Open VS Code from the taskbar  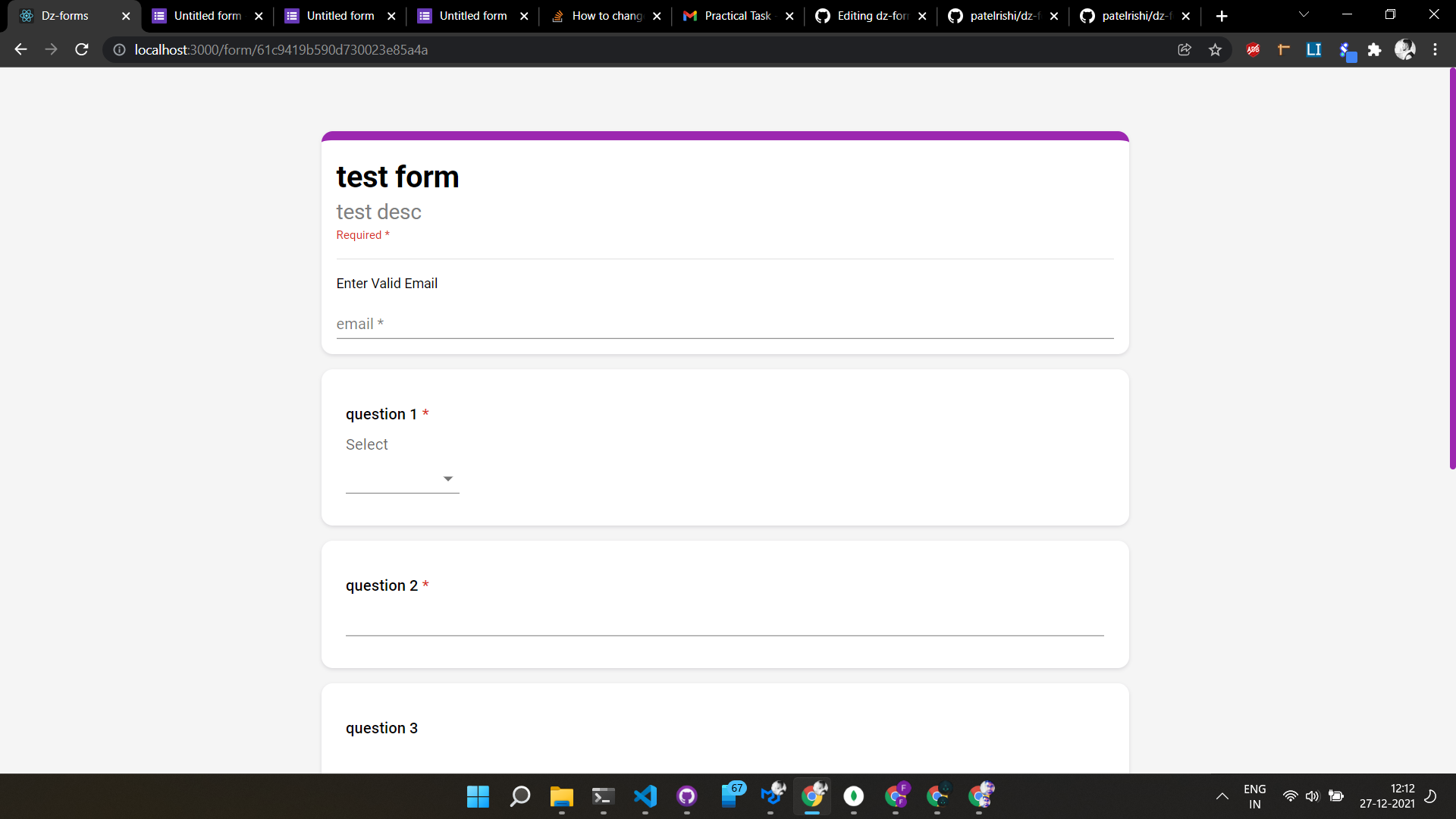click(645, 796)
